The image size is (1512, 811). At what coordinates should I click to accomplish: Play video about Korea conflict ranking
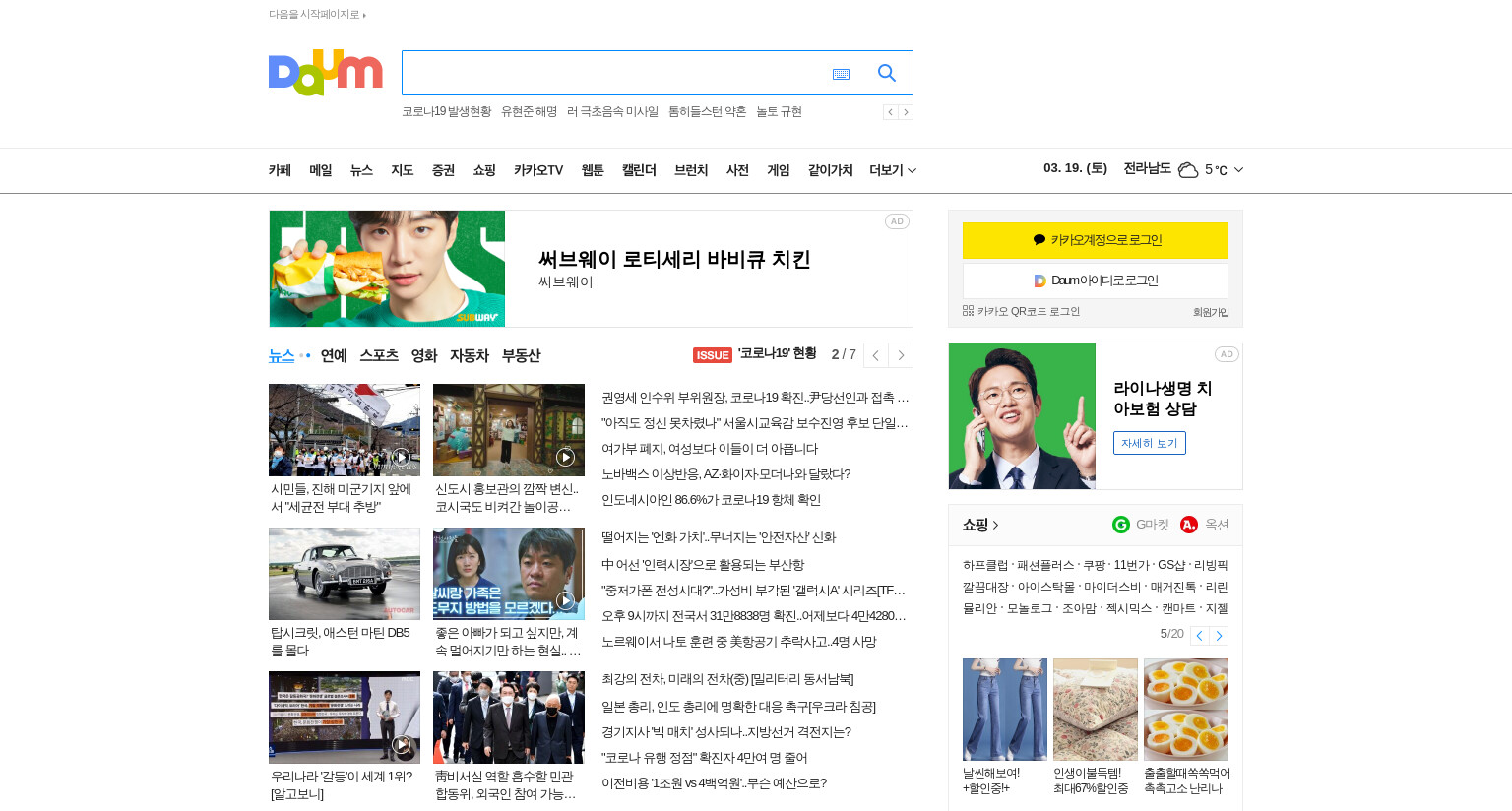point(401,744)
